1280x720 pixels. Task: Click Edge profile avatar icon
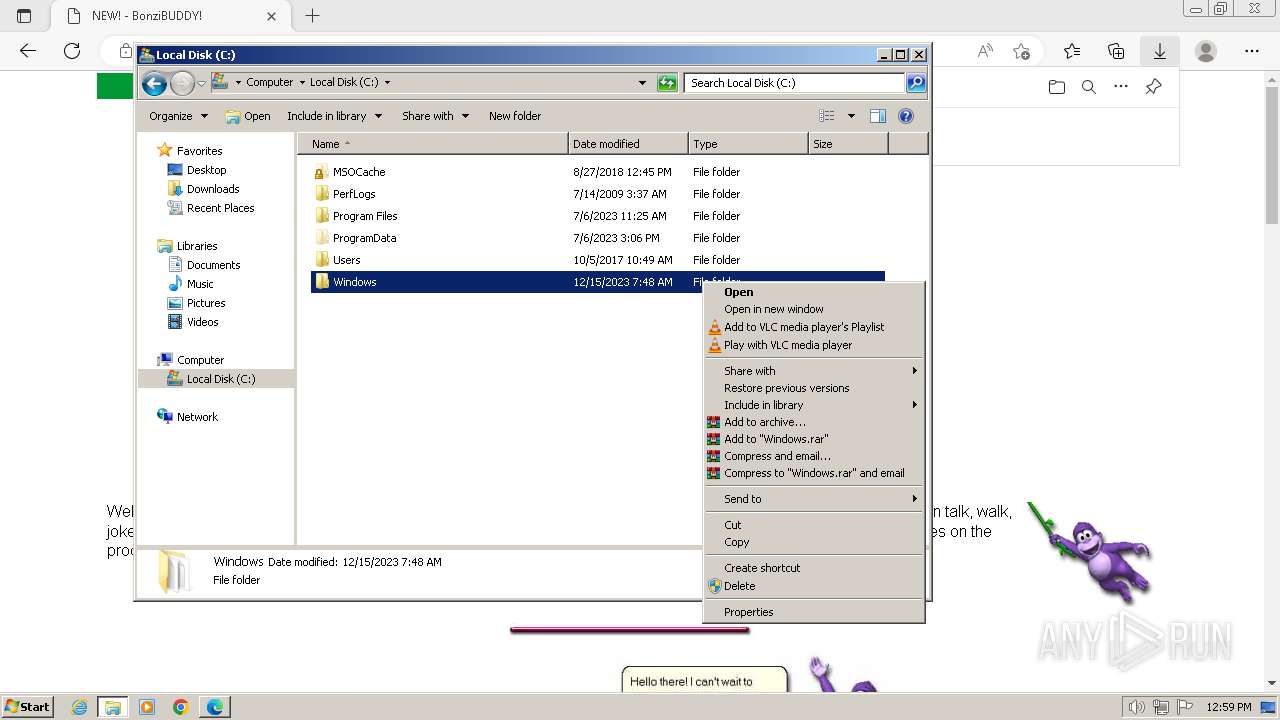click(1206, 51)
